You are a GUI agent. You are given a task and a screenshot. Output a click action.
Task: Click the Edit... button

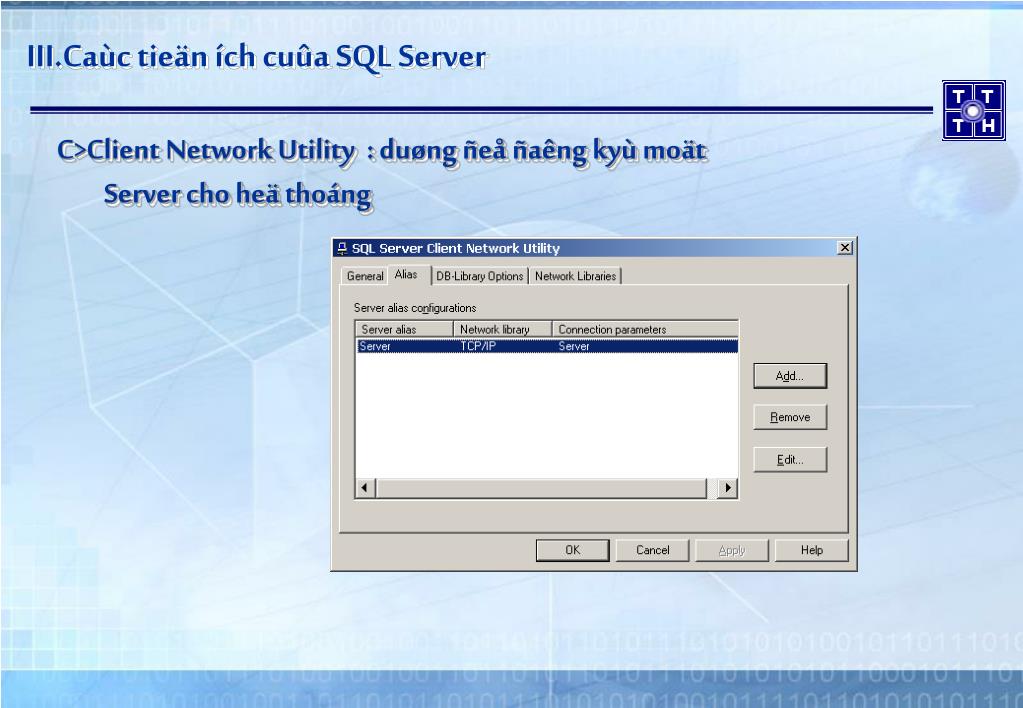point(790,459)
